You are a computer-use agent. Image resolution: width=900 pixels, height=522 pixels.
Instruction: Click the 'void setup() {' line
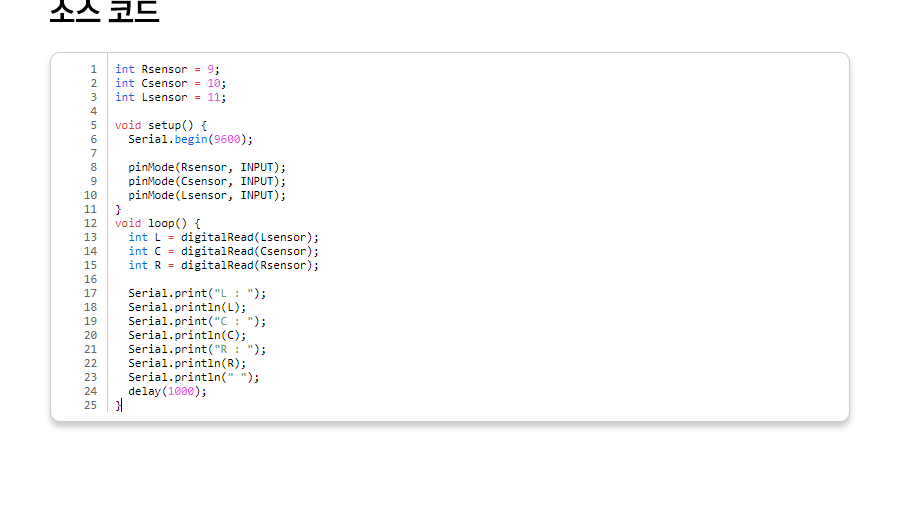(160, 126)
